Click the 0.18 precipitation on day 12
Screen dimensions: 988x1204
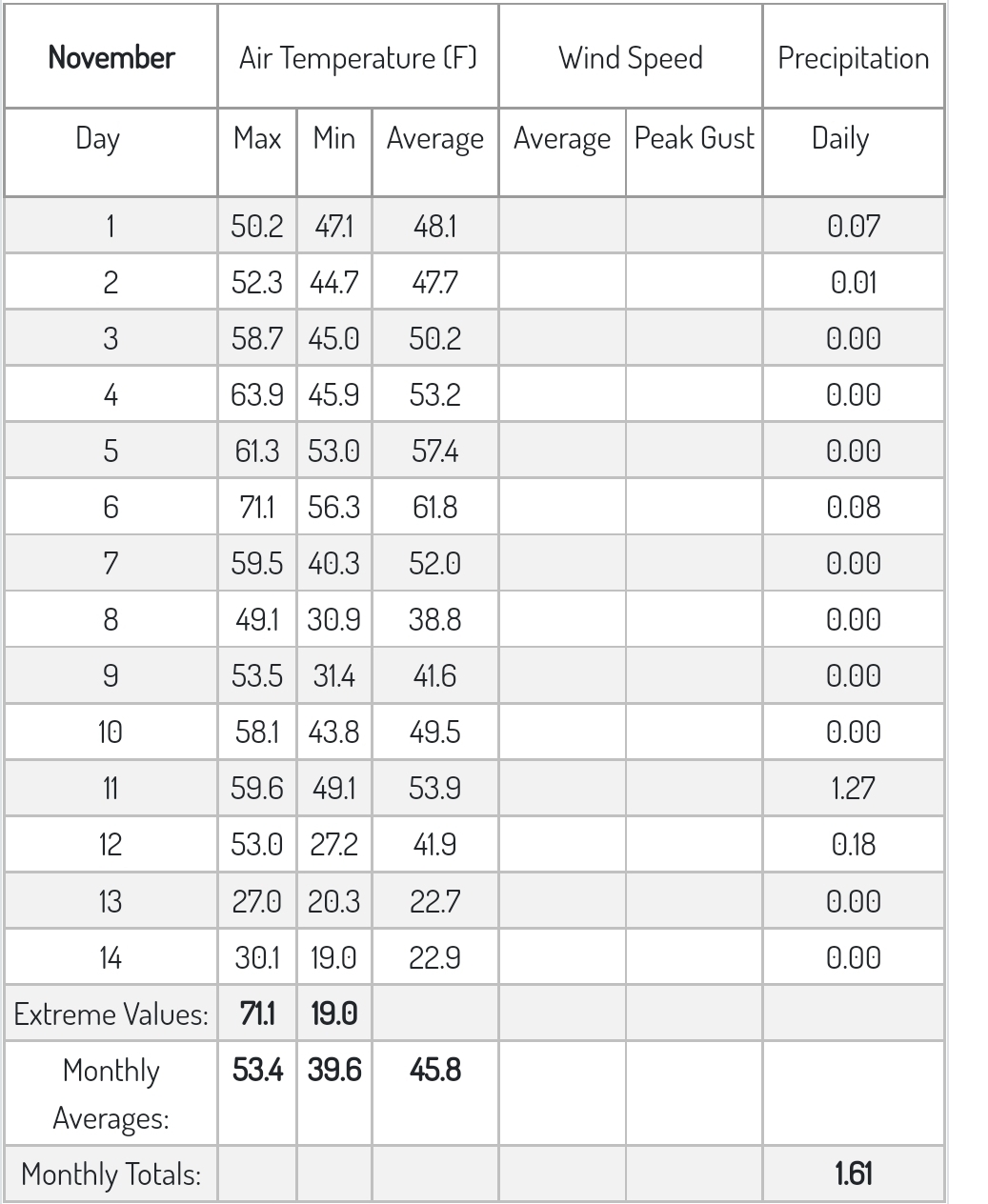click(x=853, y=844)
